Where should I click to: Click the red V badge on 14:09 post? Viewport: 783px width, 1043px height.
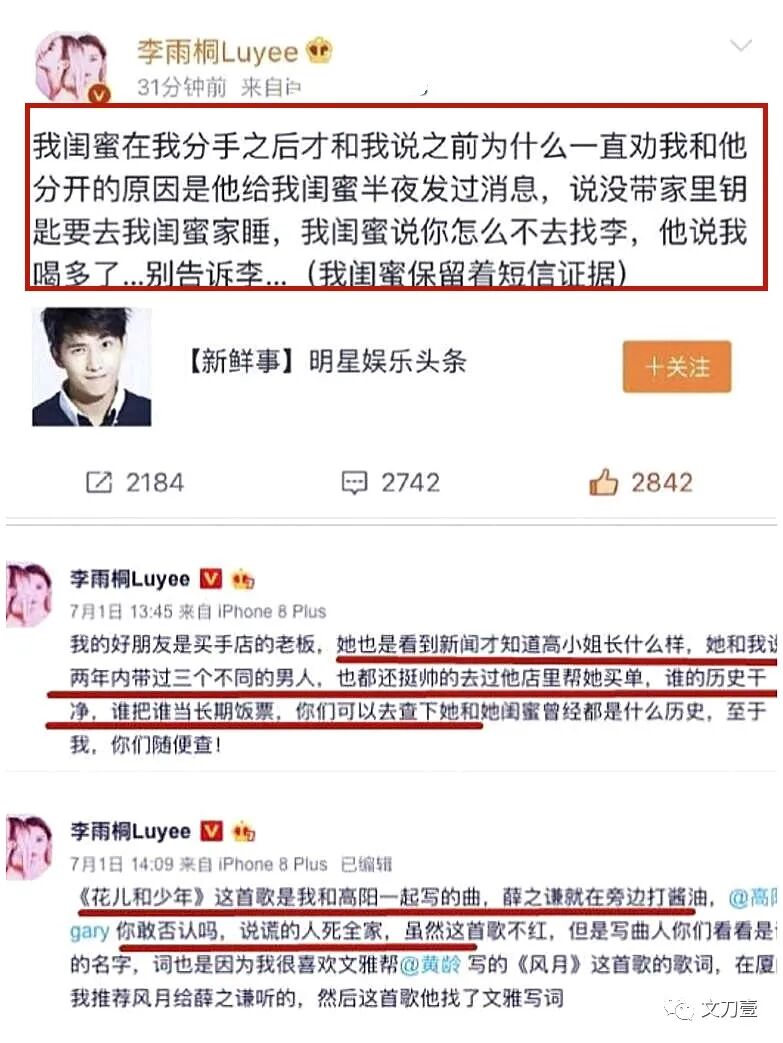[212, 831]
